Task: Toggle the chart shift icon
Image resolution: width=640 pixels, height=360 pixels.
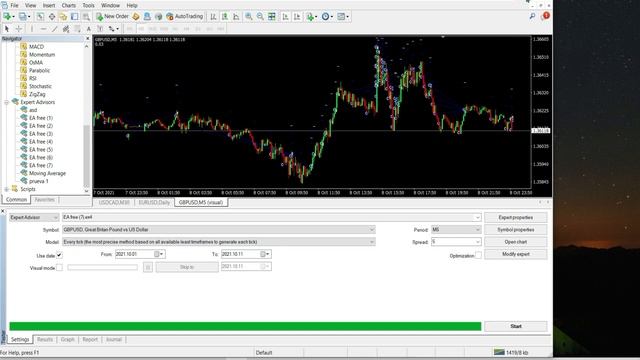Action: (297, 16)
